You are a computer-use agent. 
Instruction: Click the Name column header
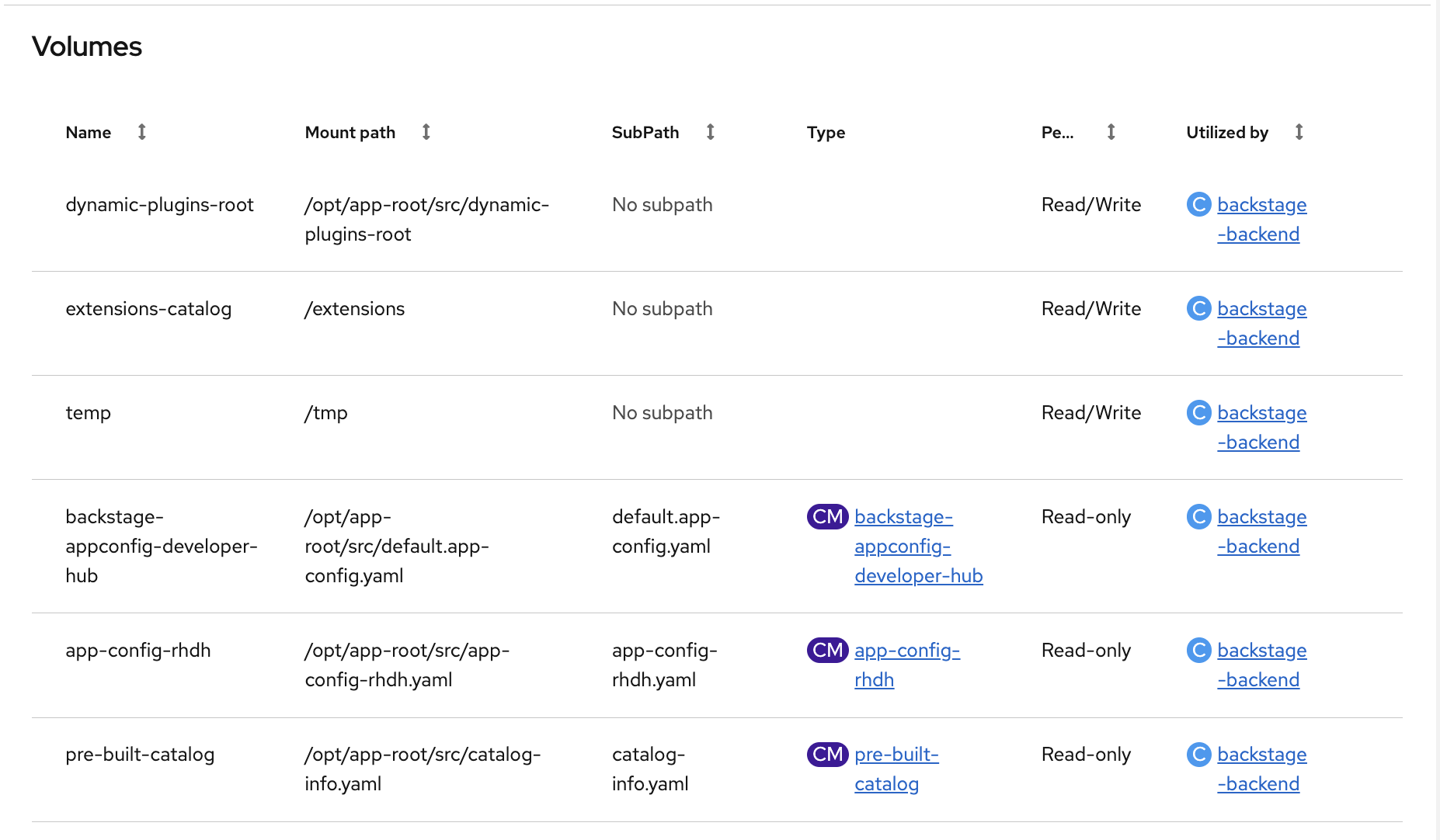(x=89, y=133)
